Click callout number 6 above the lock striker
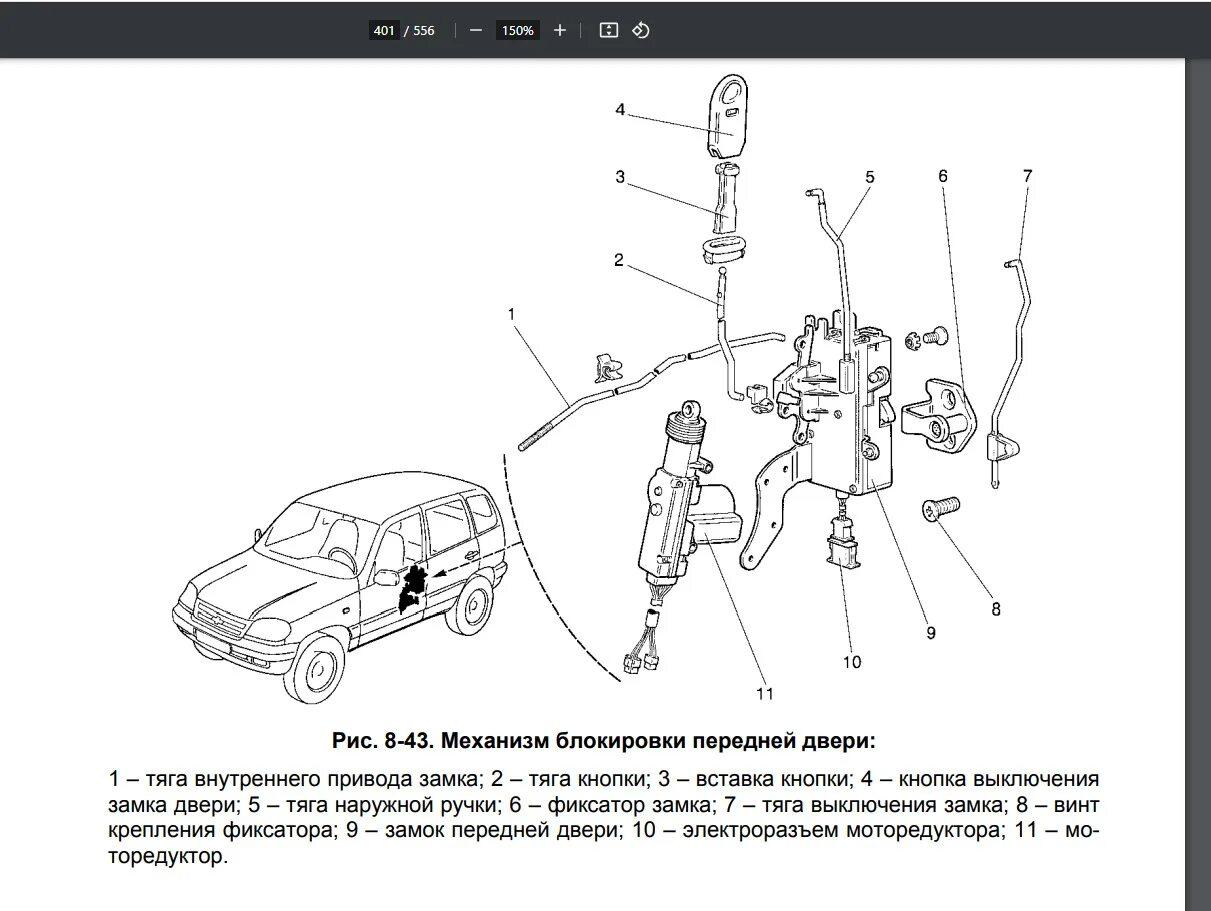 point(942,176)
